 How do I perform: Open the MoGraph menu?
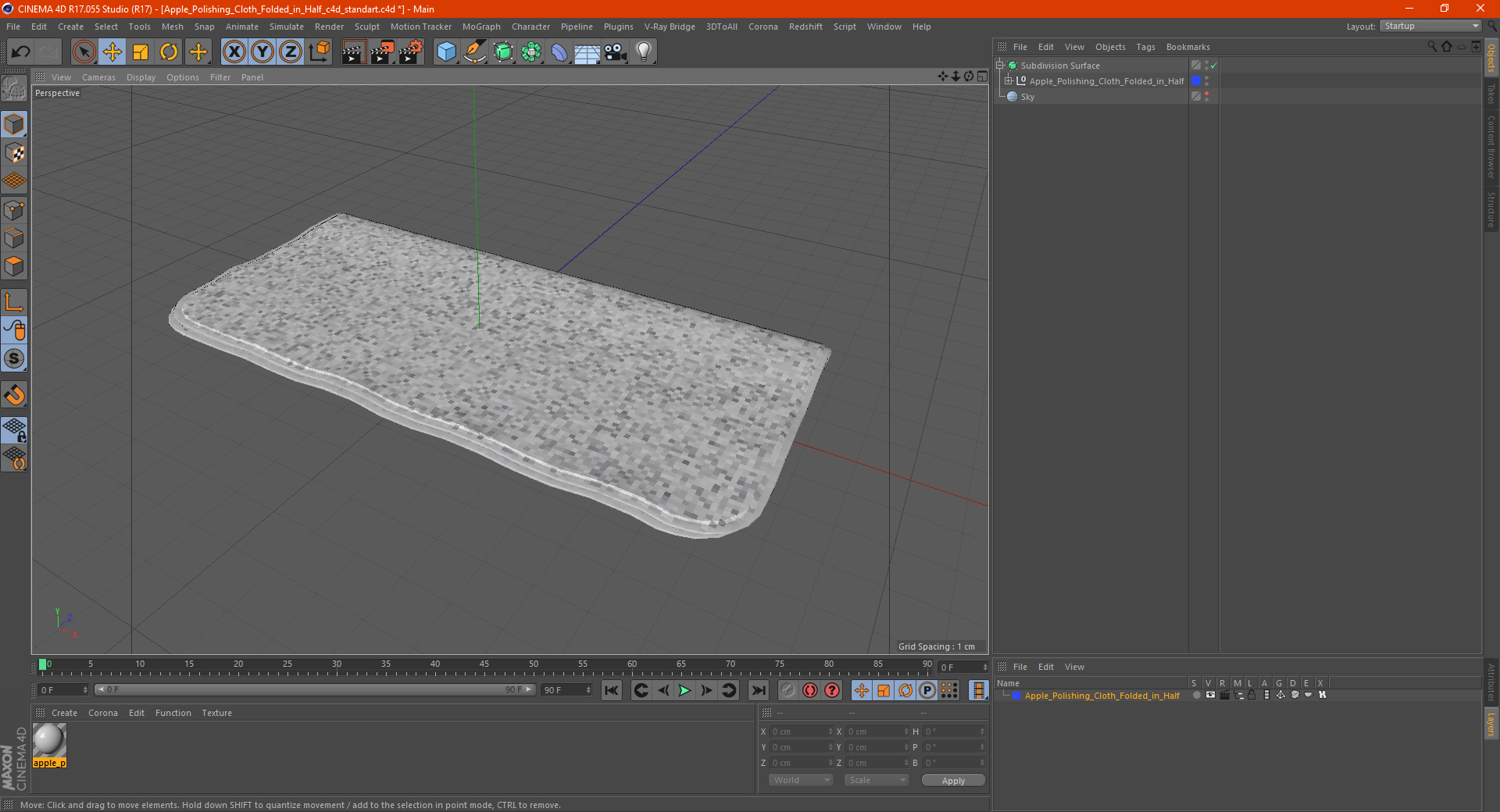pos(481,27)
